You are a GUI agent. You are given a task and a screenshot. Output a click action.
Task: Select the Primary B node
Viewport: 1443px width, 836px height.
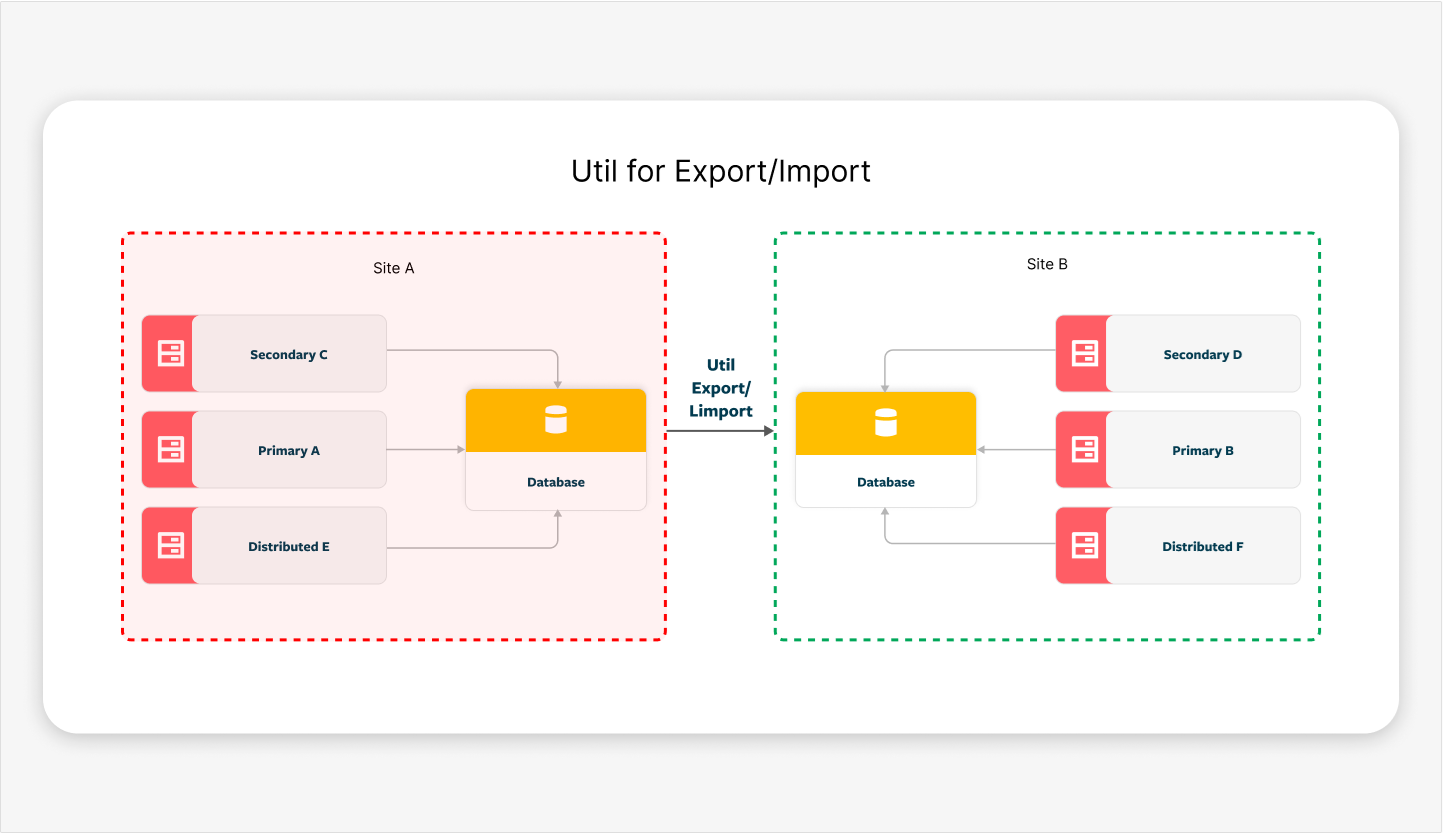point(1202,449)
